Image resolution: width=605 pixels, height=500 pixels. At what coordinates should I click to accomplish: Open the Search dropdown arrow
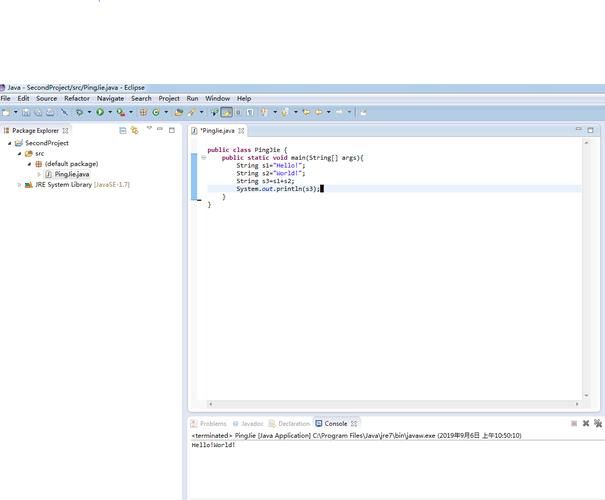click(201, 112)
